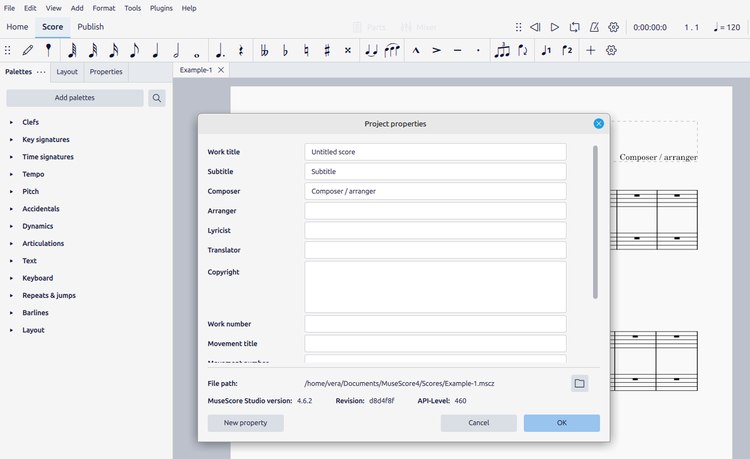Click the plus icon in note toolbar

click(591, 50)
